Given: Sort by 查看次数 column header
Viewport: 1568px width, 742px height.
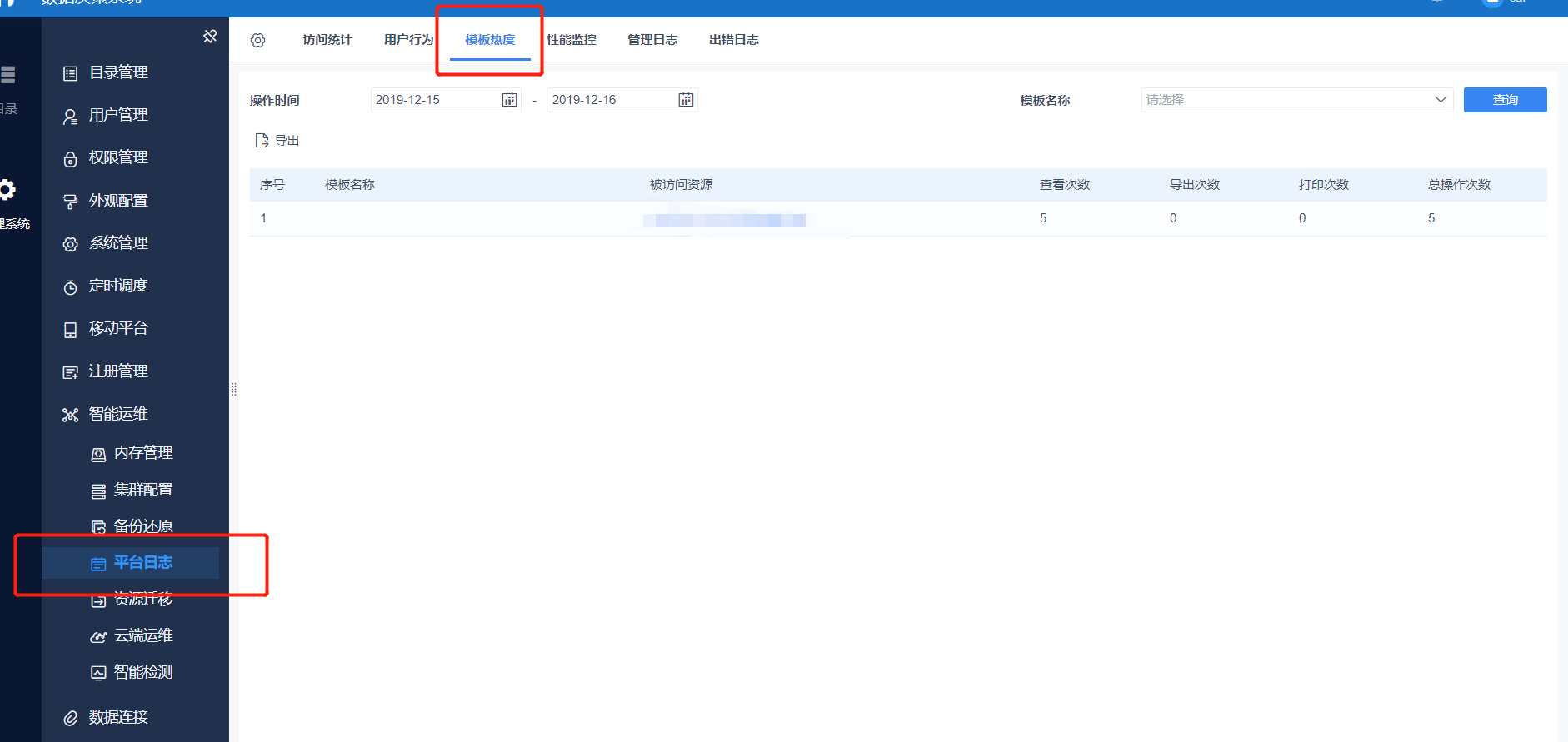Looking at the screenshot, I should pos(1065,185).
